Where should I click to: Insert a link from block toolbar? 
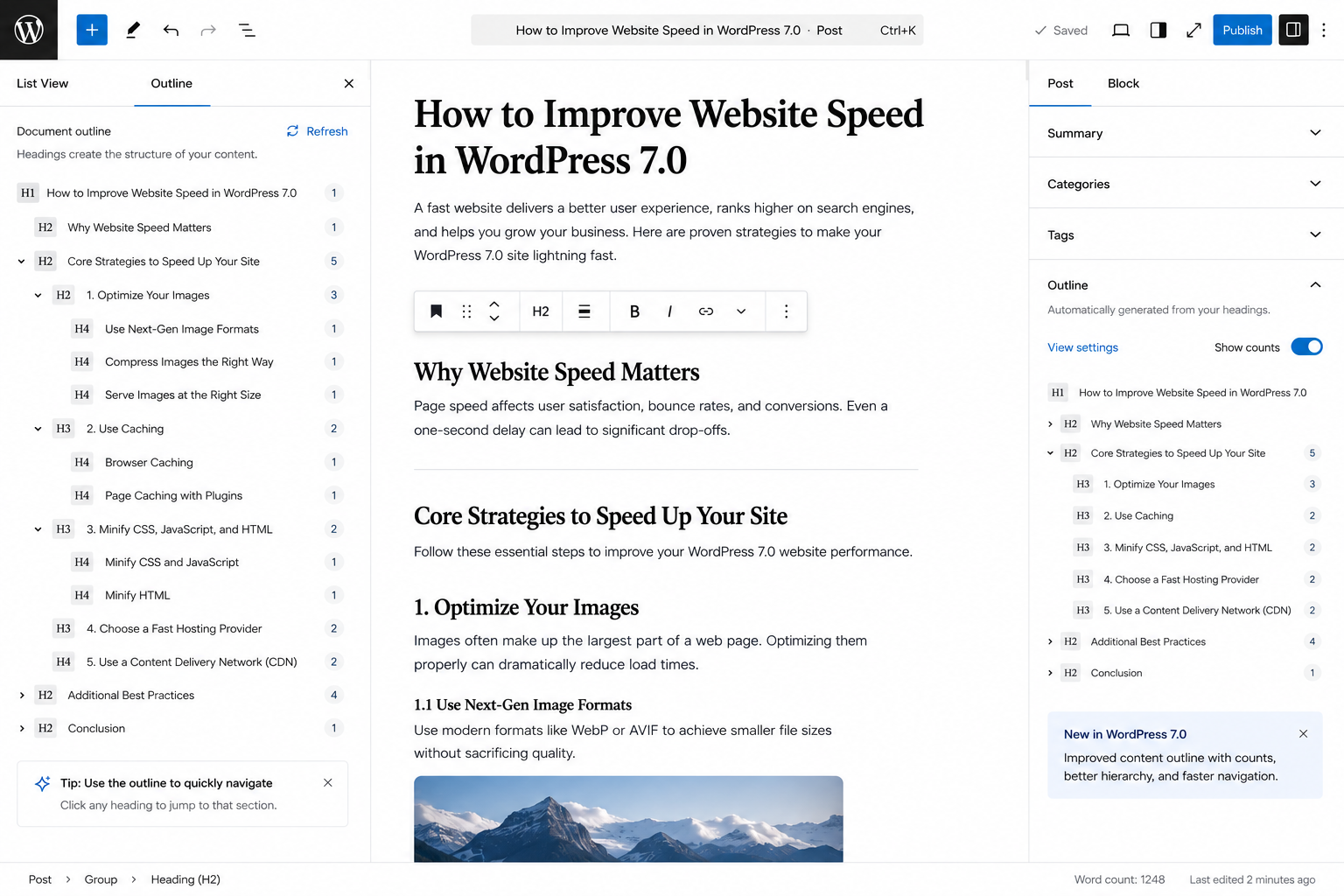[706, 311]
